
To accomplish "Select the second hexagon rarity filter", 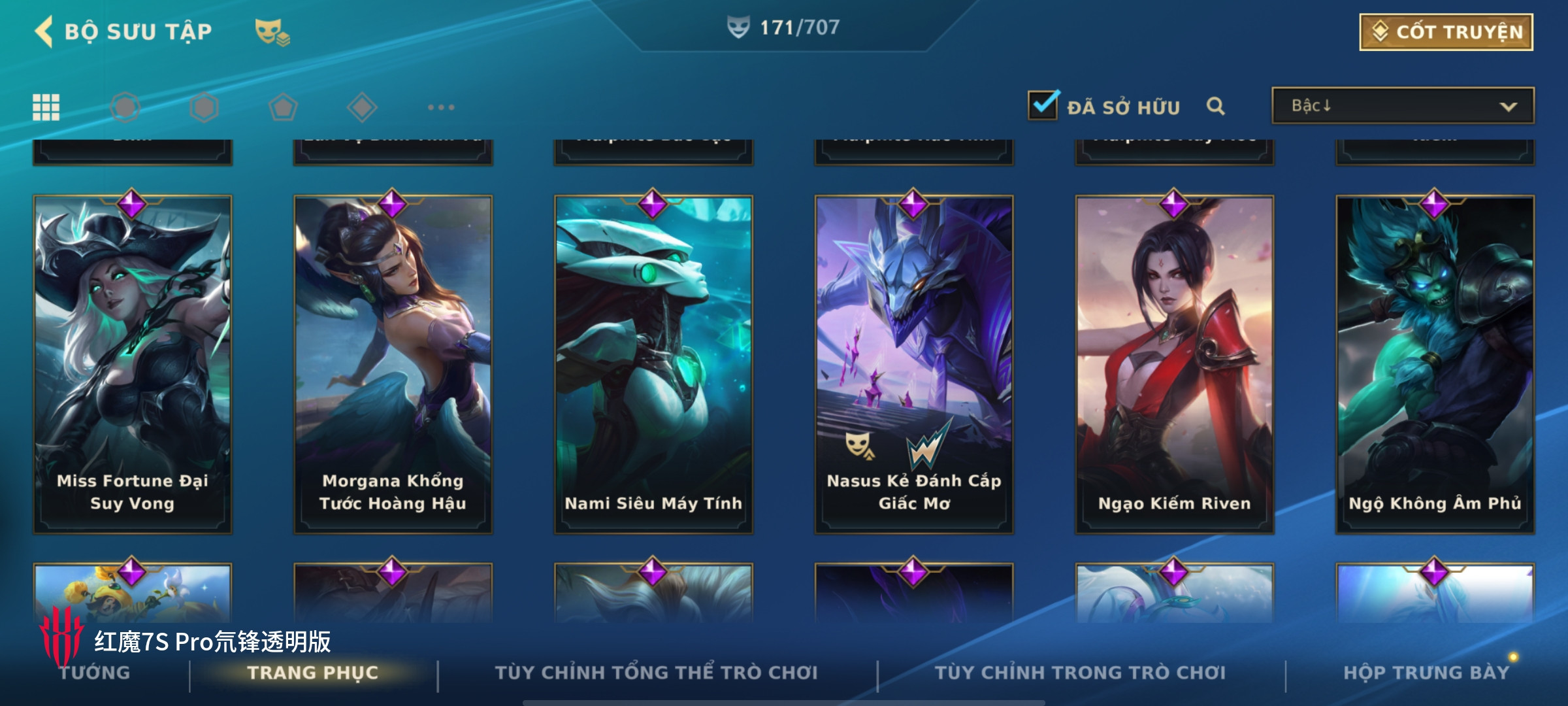I will pos(204,107).
